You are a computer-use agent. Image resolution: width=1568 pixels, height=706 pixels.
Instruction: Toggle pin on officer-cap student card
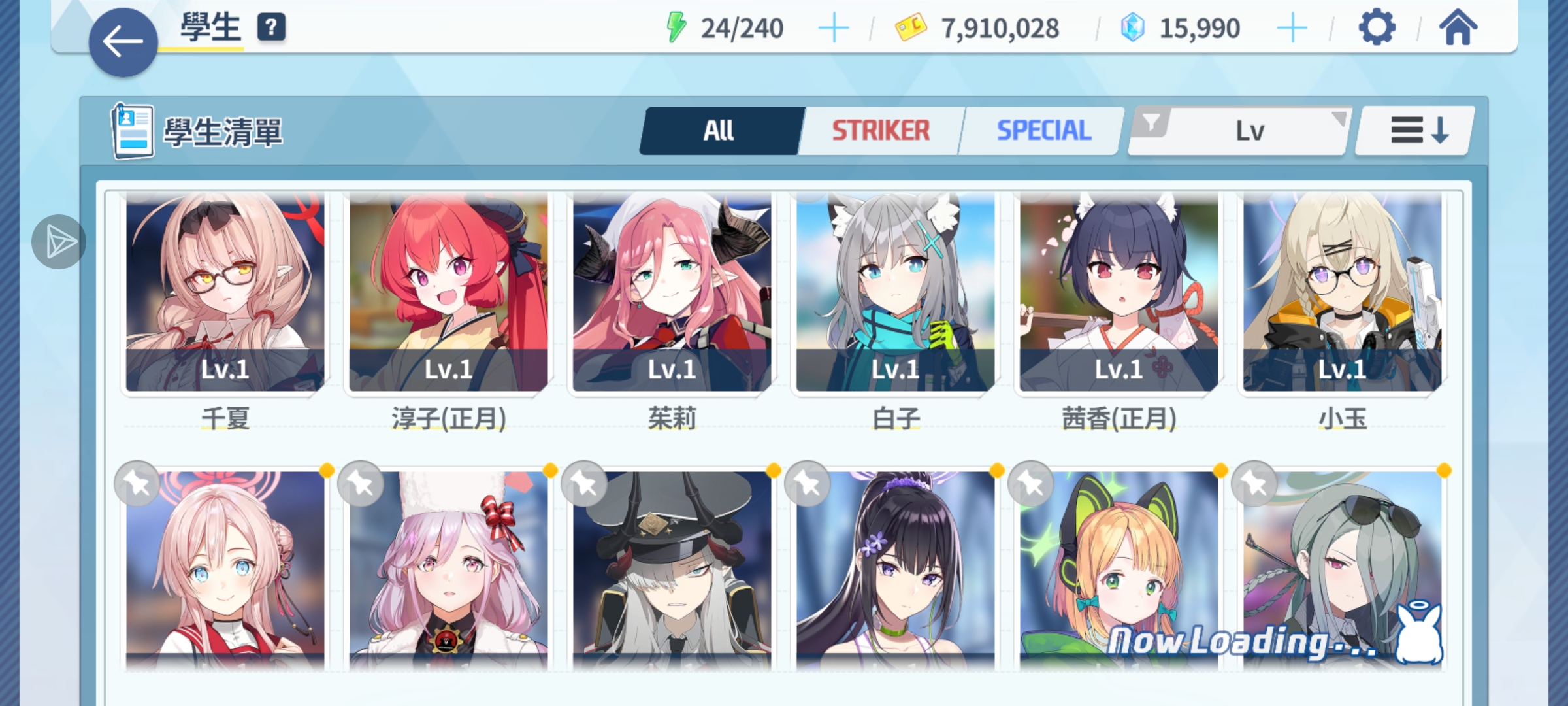tap(584, 484)
